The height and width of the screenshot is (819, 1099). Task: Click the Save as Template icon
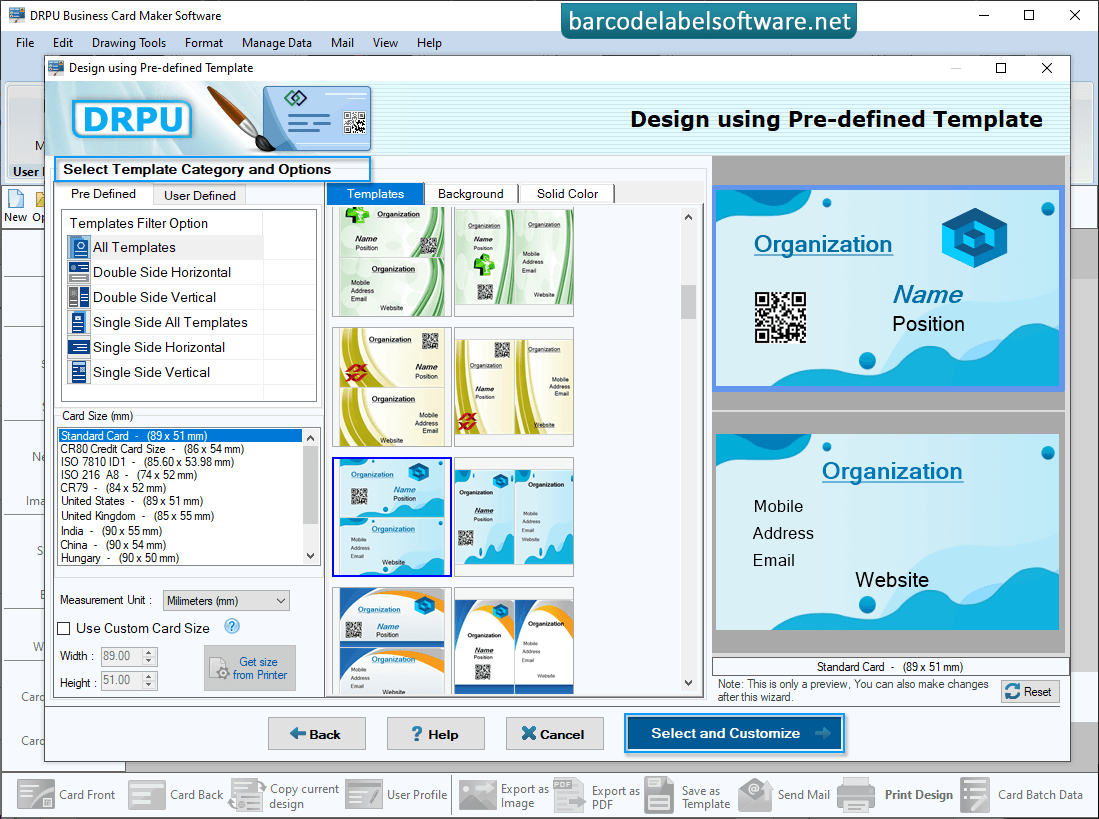coord(659,795)
